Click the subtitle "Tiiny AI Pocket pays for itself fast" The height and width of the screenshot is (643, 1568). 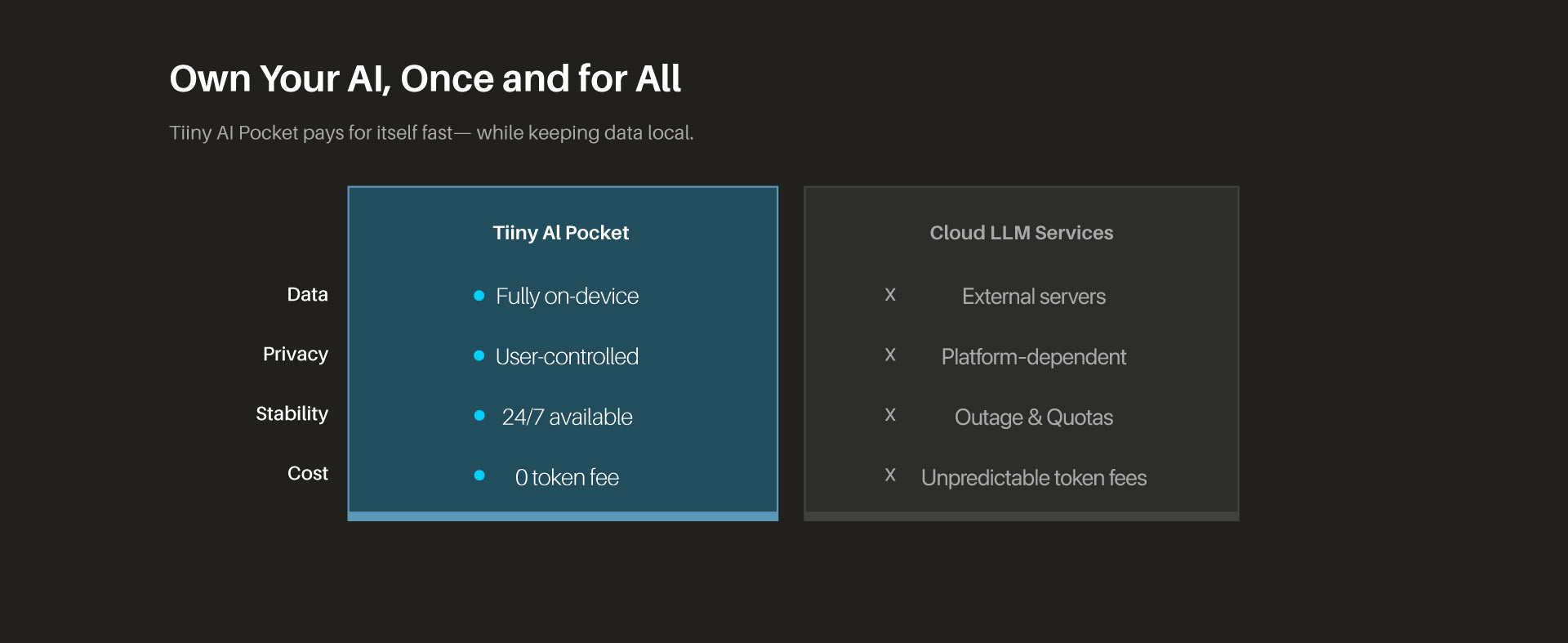pos(310,133)
